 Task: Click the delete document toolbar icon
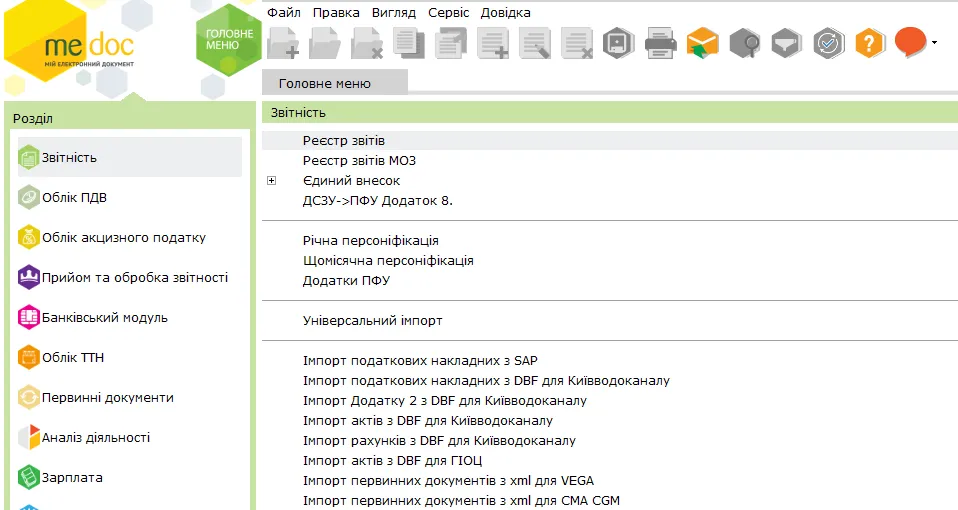[x=367, y=43]
